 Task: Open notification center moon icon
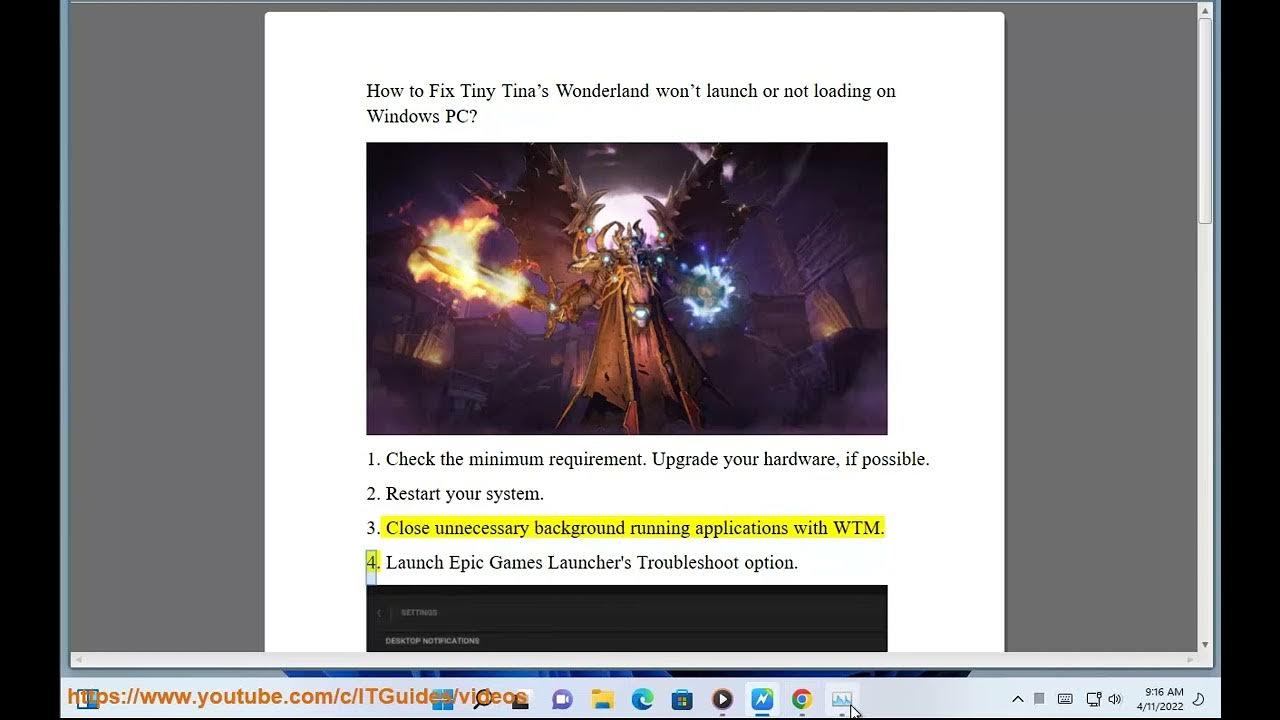point(1199,699)
